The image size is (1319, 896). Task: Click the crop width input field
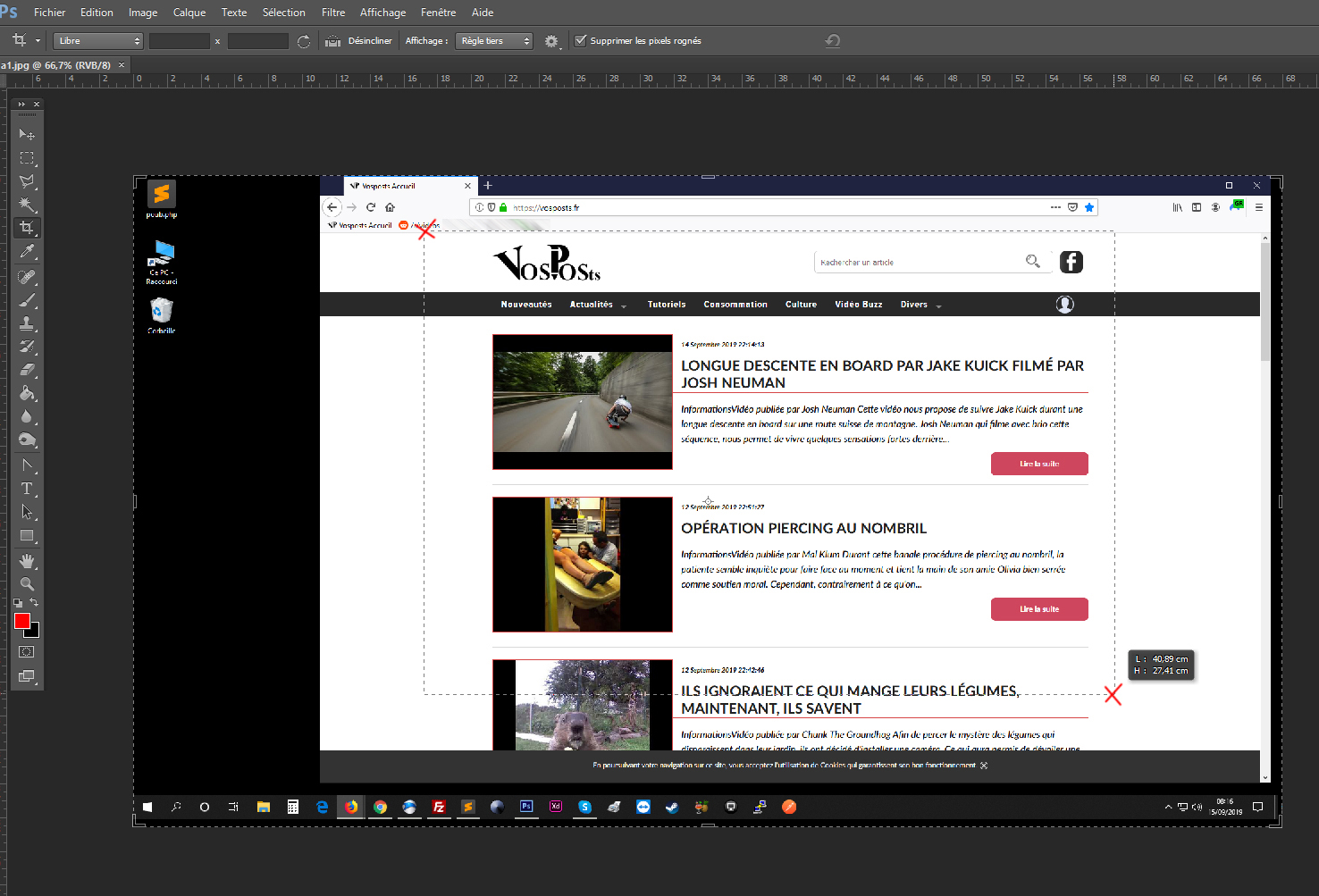[x=179, y=41]
